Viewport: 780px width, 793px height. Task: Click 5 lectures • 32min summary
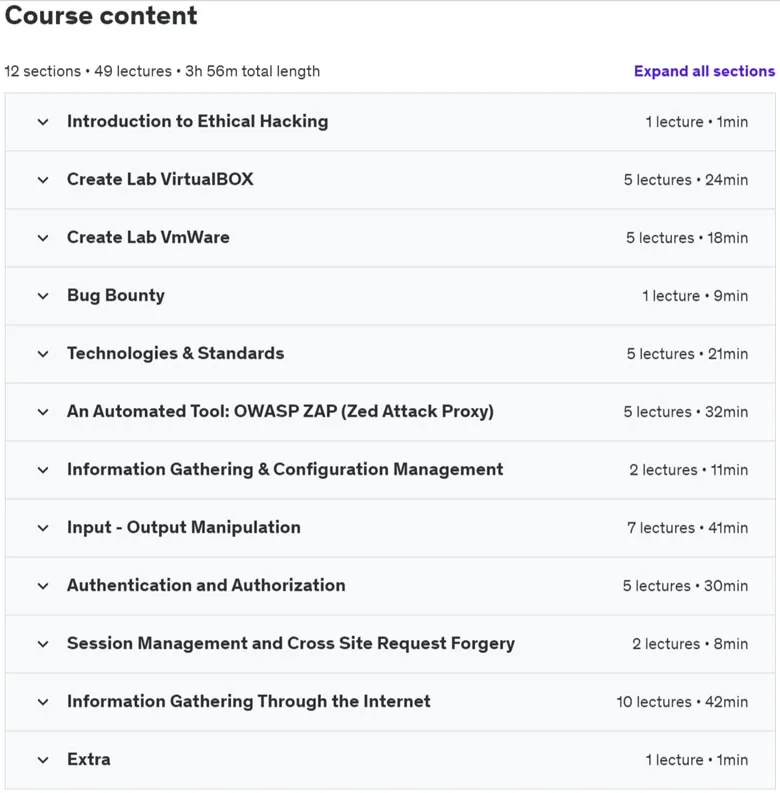[685, 412]
